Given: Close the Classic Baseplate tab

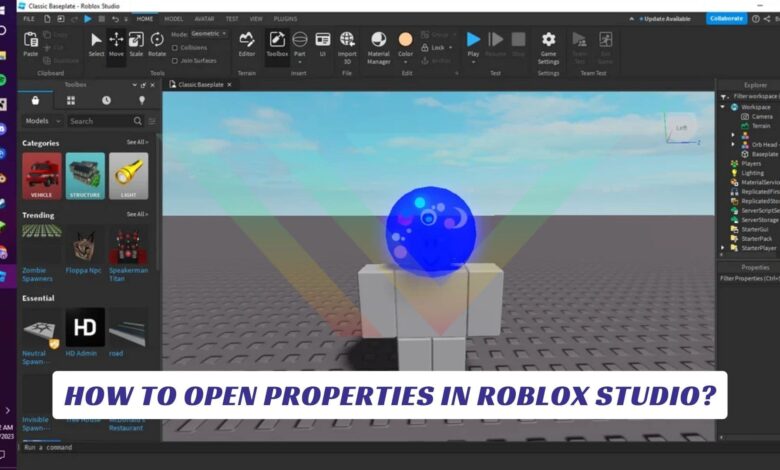Looking at the screenshot, I should [x=229, y=85].
